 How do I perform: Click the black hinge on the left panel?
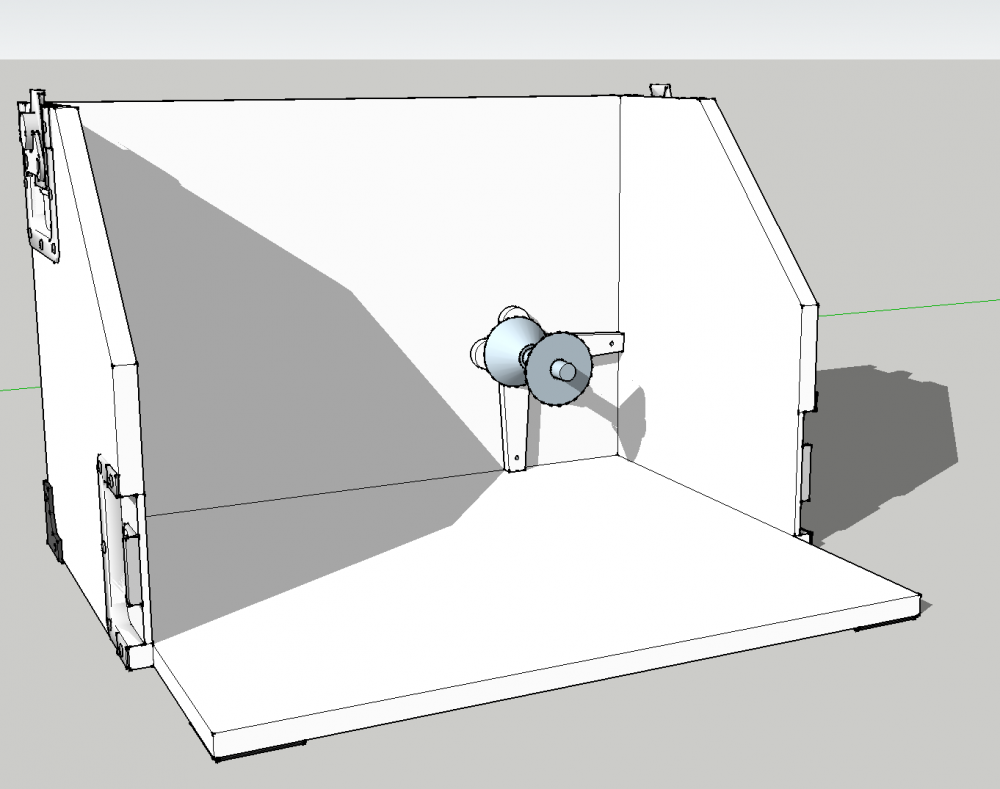pyautogui.click(x=52, y=520)
